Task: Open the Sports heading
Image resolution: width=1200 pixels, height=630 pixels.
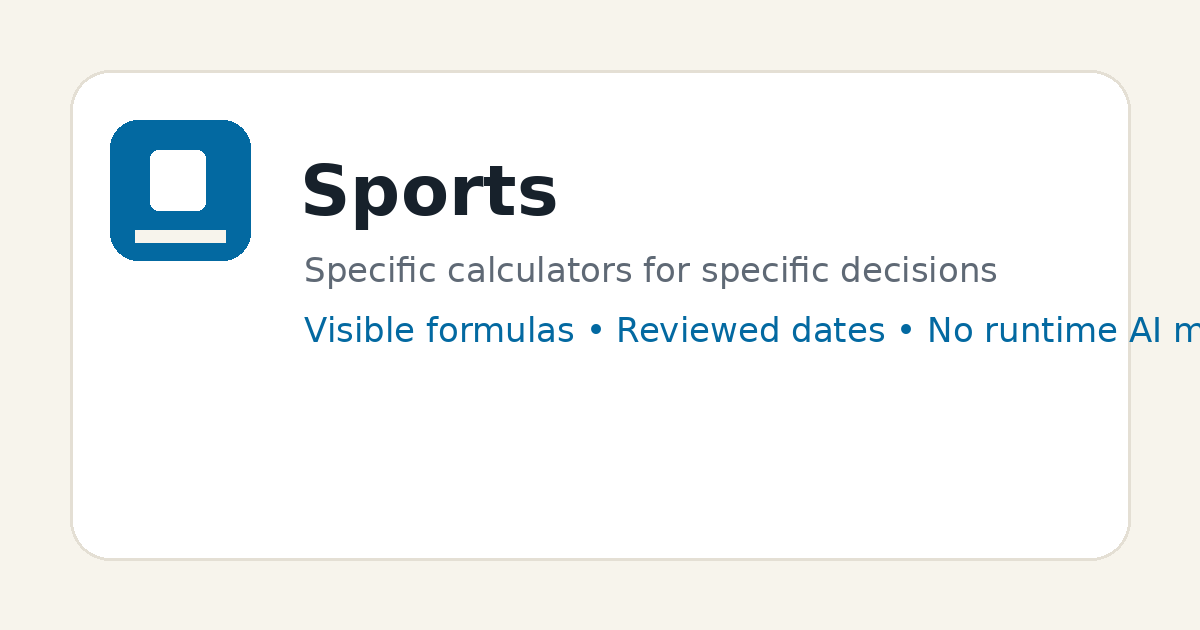Action: point(429,192)
